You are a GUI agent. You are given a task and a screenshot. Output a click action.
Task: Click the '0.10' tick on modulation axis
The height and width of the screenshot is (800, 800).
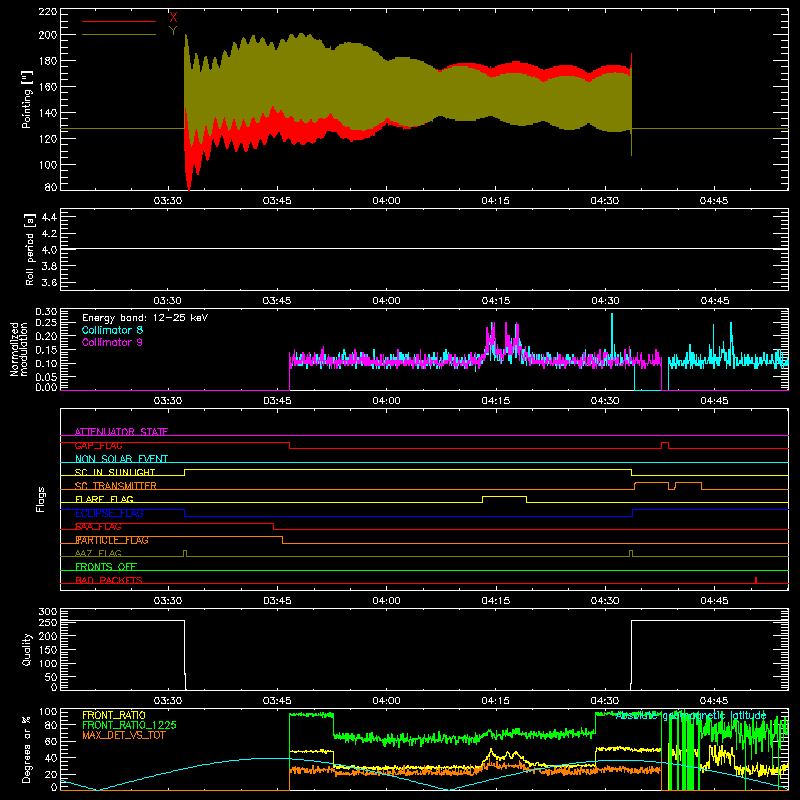[46, 363]
